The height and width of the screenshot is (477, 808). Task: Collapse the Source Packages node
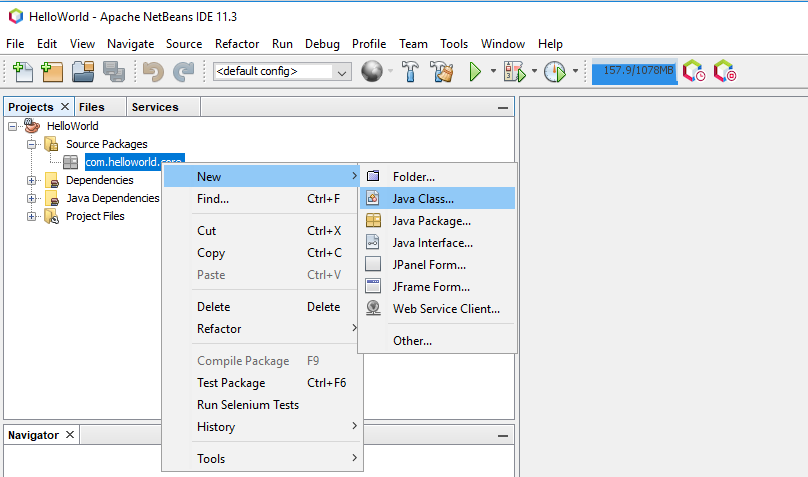(31, 144)
